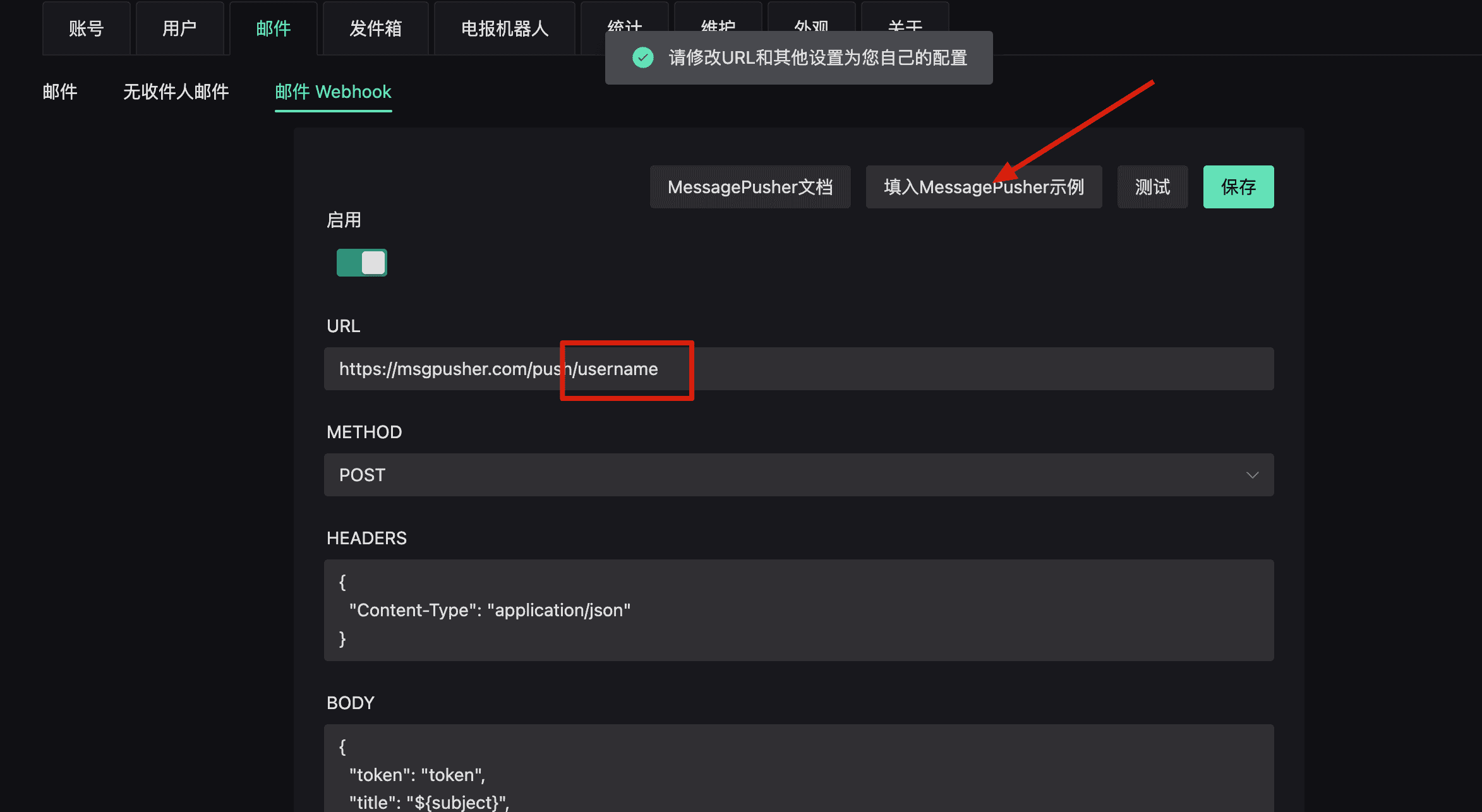Open the MessagePusher文档 page

point(750,186)
